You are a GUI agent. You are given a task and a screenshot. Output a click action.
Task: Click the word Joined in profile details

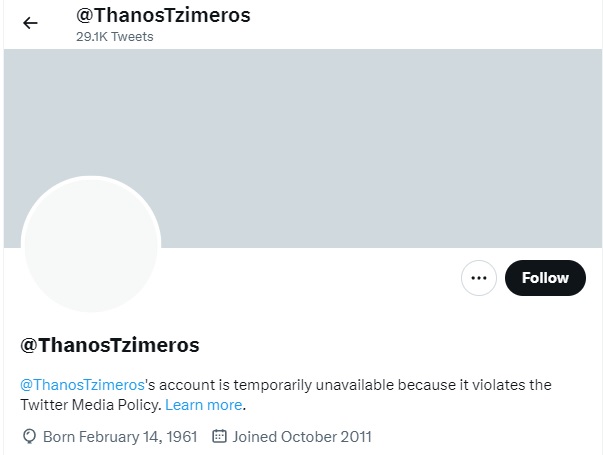256,437
